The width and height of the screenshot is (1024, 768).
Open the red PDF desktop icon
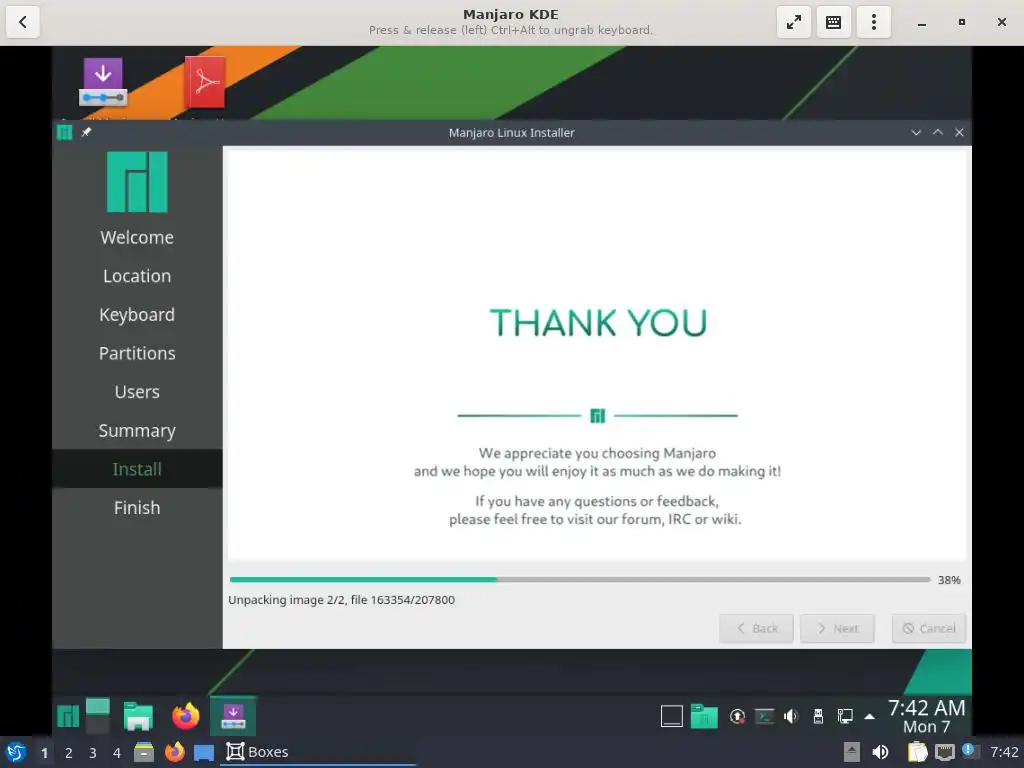click(x=205, y=82)
